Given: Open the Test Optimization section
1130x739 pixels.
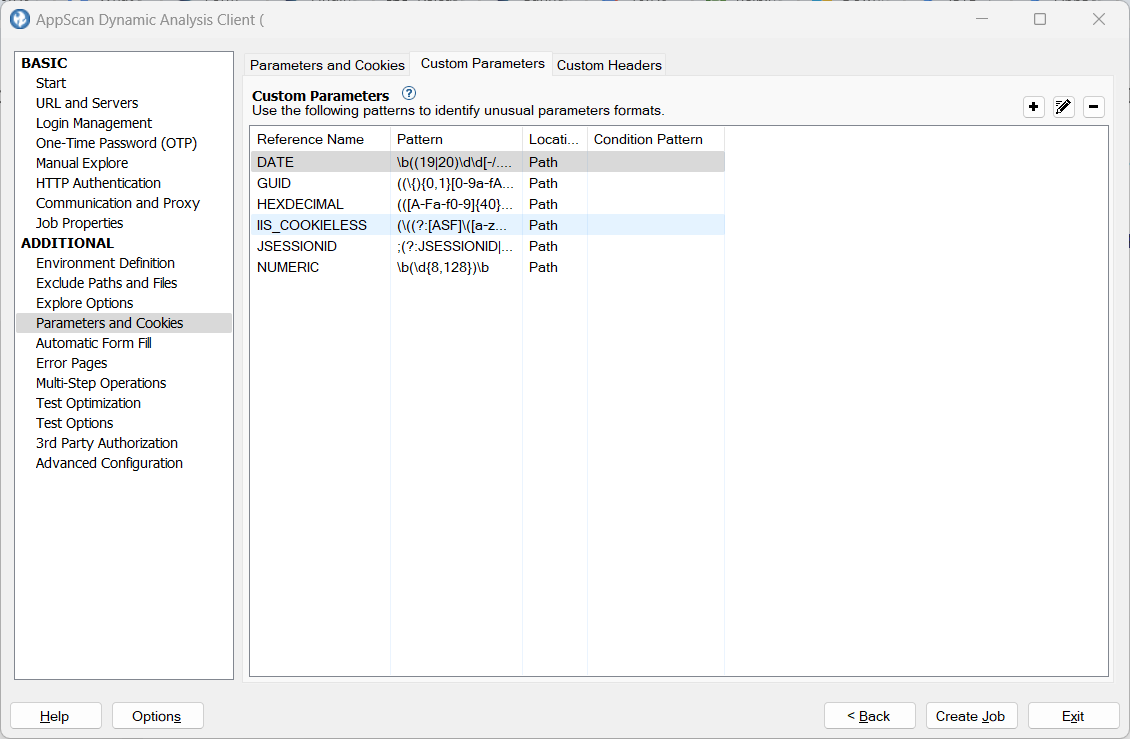Looking at the screenshot, I should (88, 402).
